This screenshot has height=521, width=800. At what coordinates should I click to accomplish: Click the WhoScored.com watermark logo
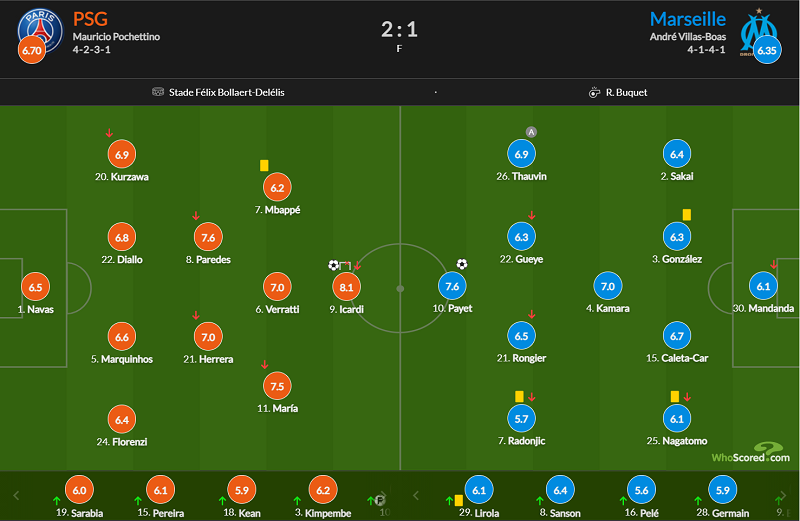tap(751, 453)
